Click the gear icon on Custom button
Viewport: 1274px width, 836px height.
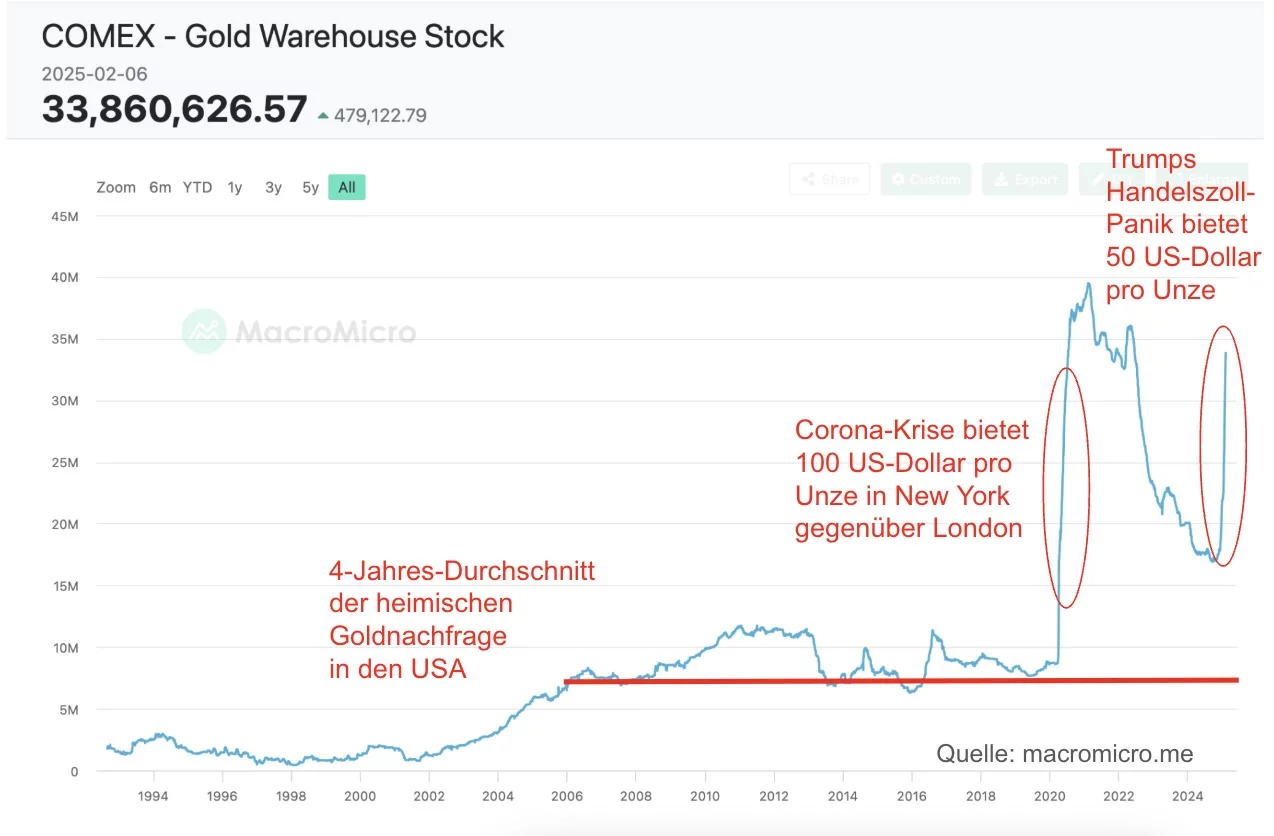tap(898, 179)
